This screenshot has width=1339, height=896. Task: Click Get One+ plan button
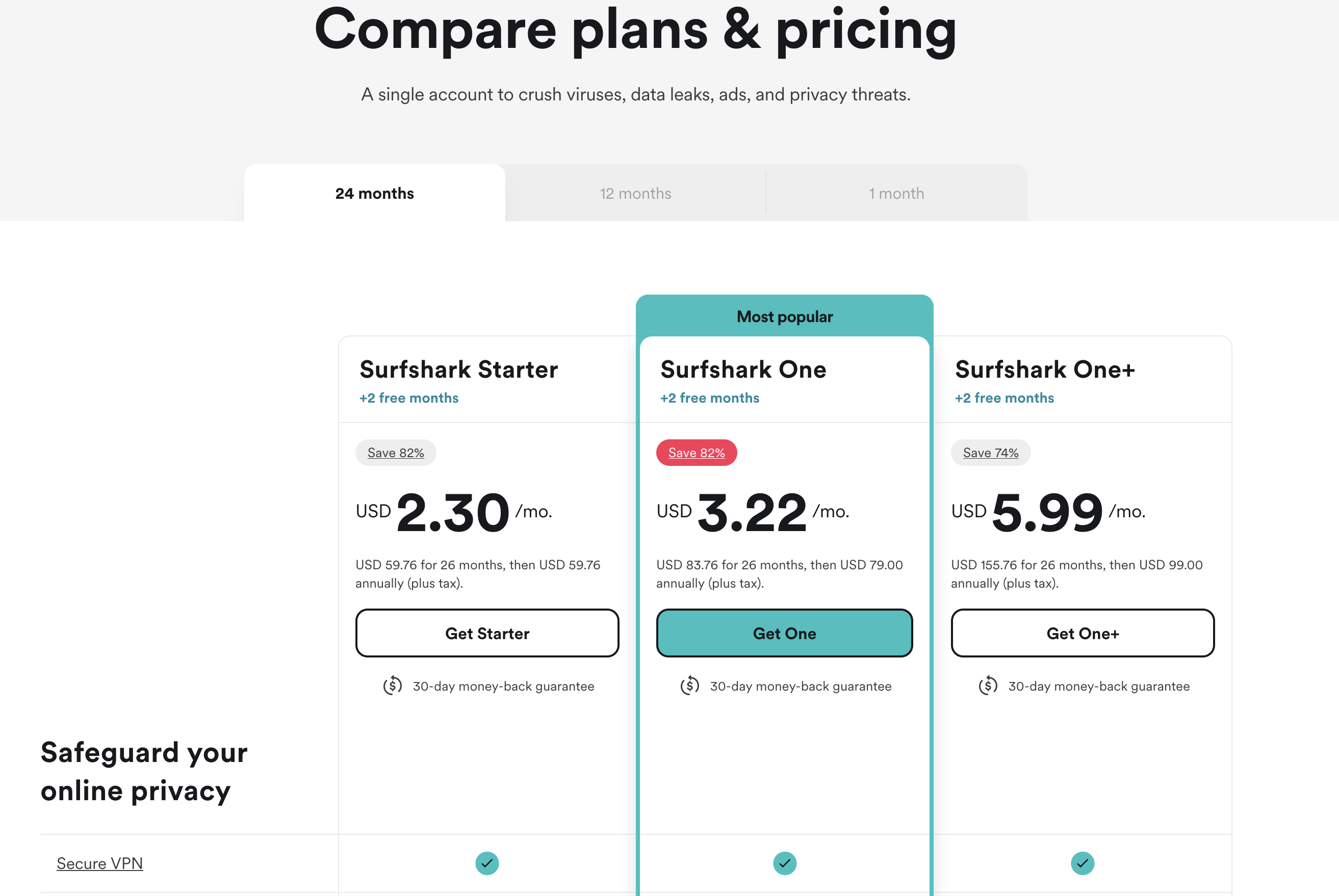pos(1082,633)
